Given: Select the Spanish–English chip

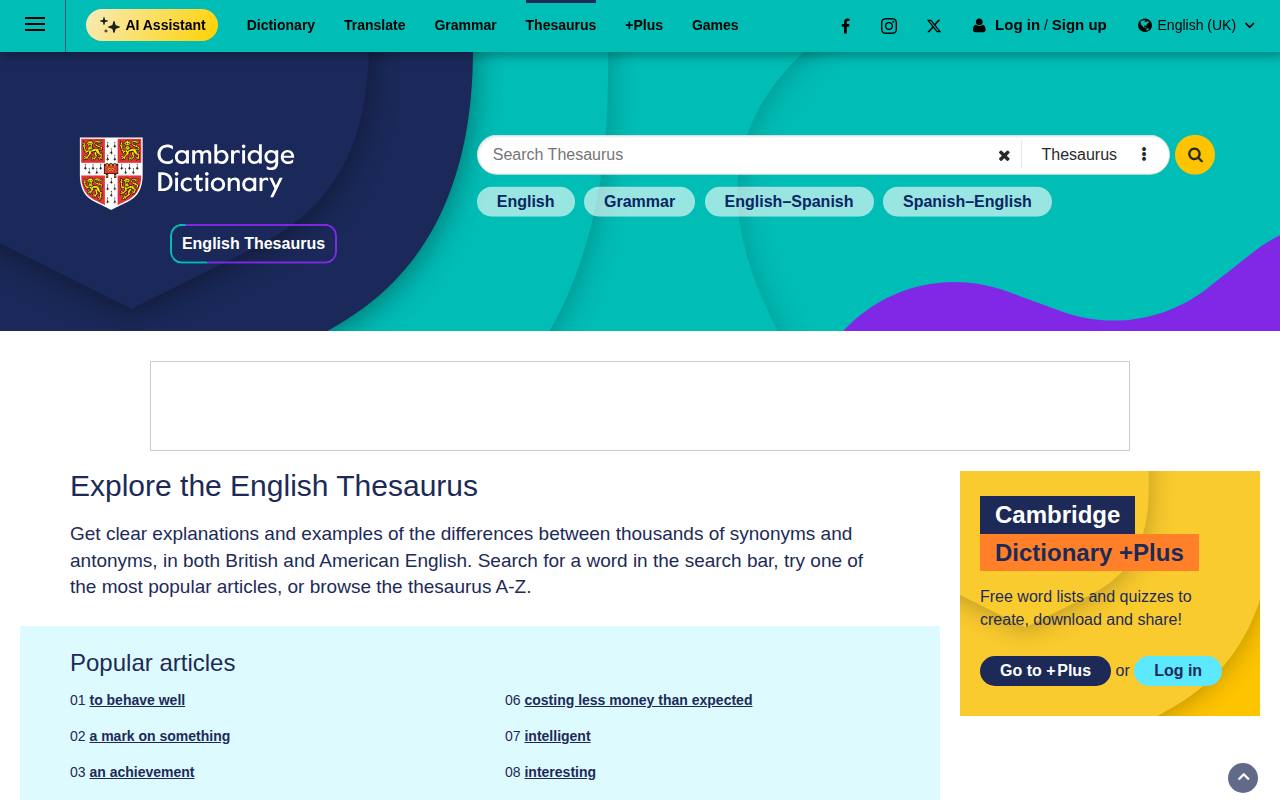Looking at the screenshot, I should (x=967, y=202).
